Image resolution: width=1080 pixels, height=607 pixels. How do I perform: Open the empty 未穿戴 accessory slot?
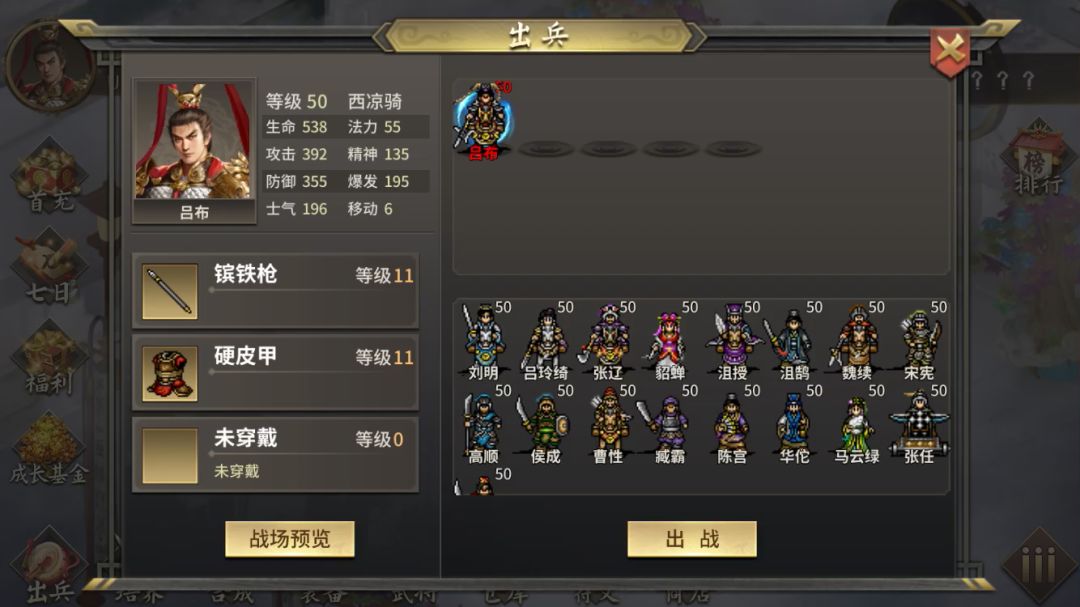click(x=276, y=455)
